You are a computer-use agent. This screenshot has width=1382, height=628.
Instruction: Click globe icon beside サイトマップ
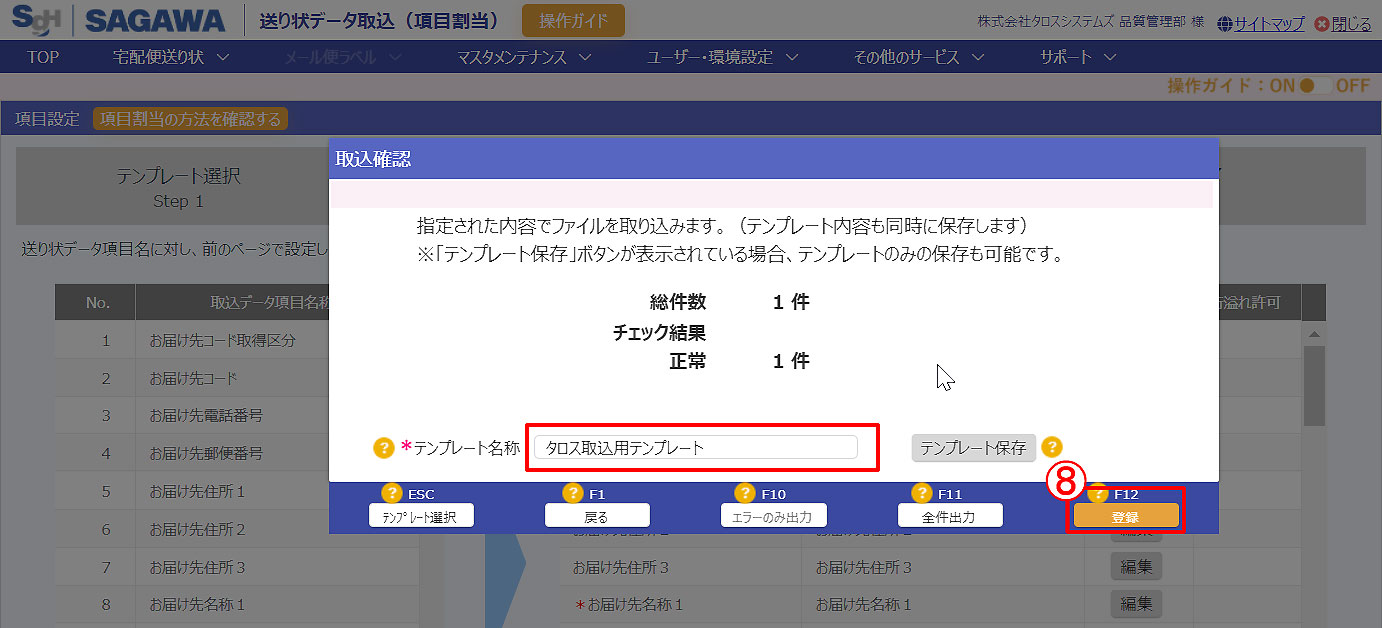pyautogui.click(x=1225, y=24)
